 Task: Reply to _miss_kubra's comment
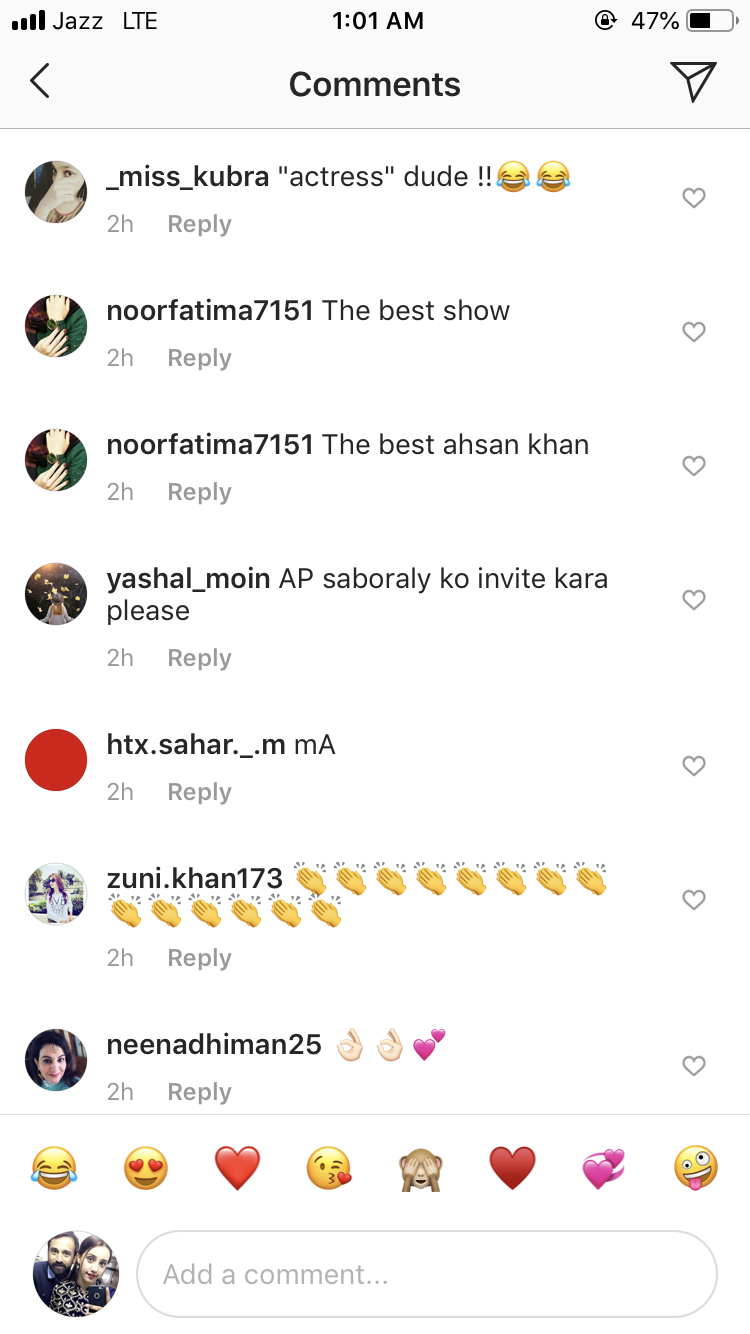tap(199, 224)
